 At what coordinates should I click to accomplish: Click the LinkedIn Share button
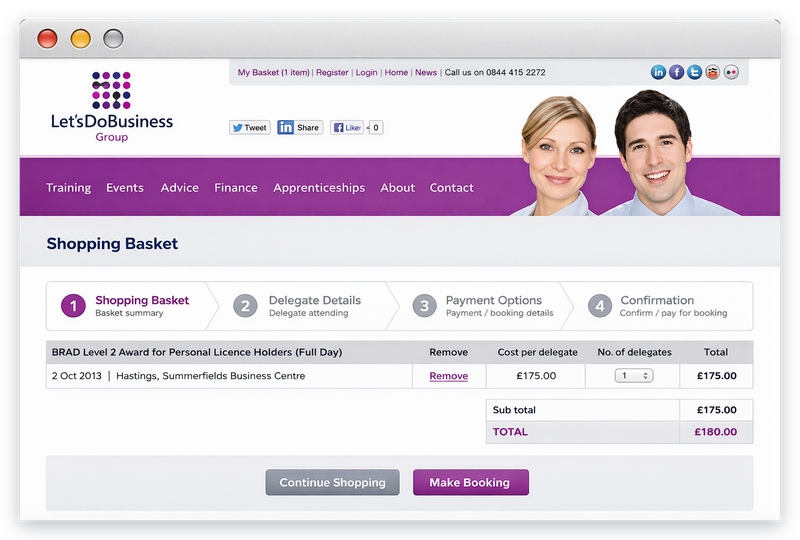click(300, 128)
